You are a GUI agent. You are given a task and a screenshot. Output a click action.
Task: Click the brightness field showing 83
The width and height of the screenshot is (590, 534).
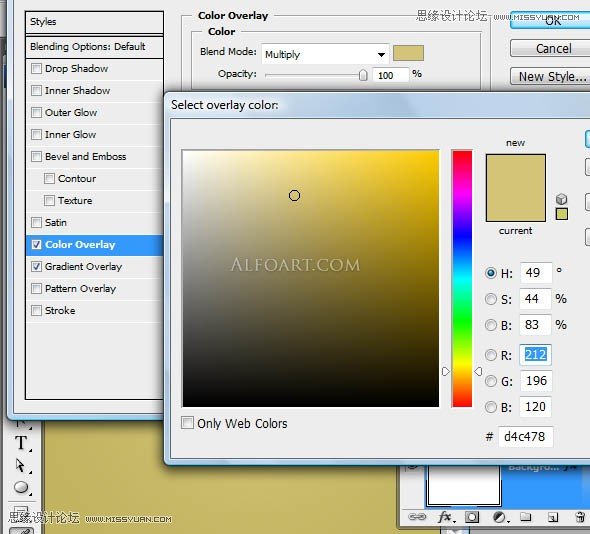pos(535,325)
